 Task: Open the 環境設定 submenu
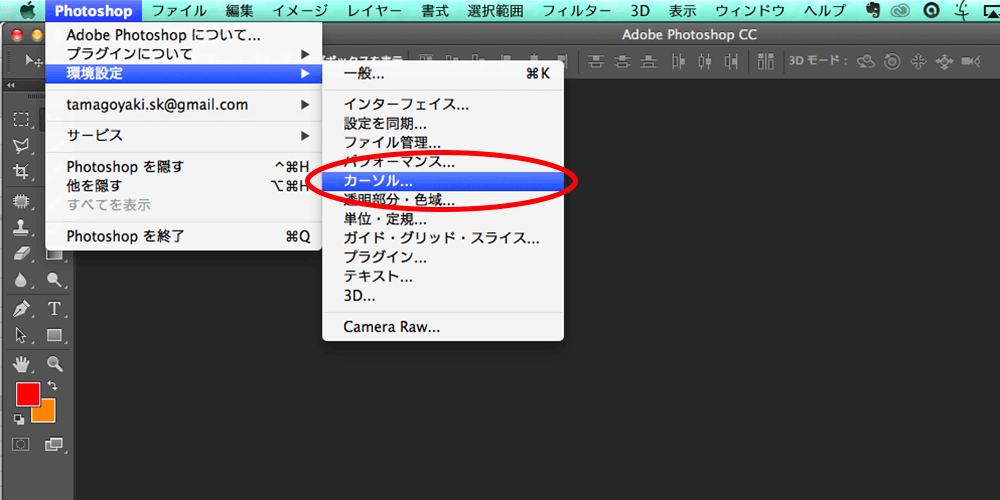coord(184,74)
